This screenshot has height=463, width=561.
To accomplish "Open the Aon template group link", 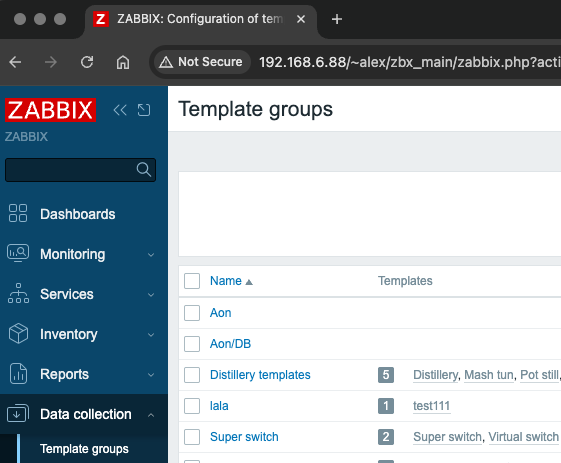I will pos(220,313).
